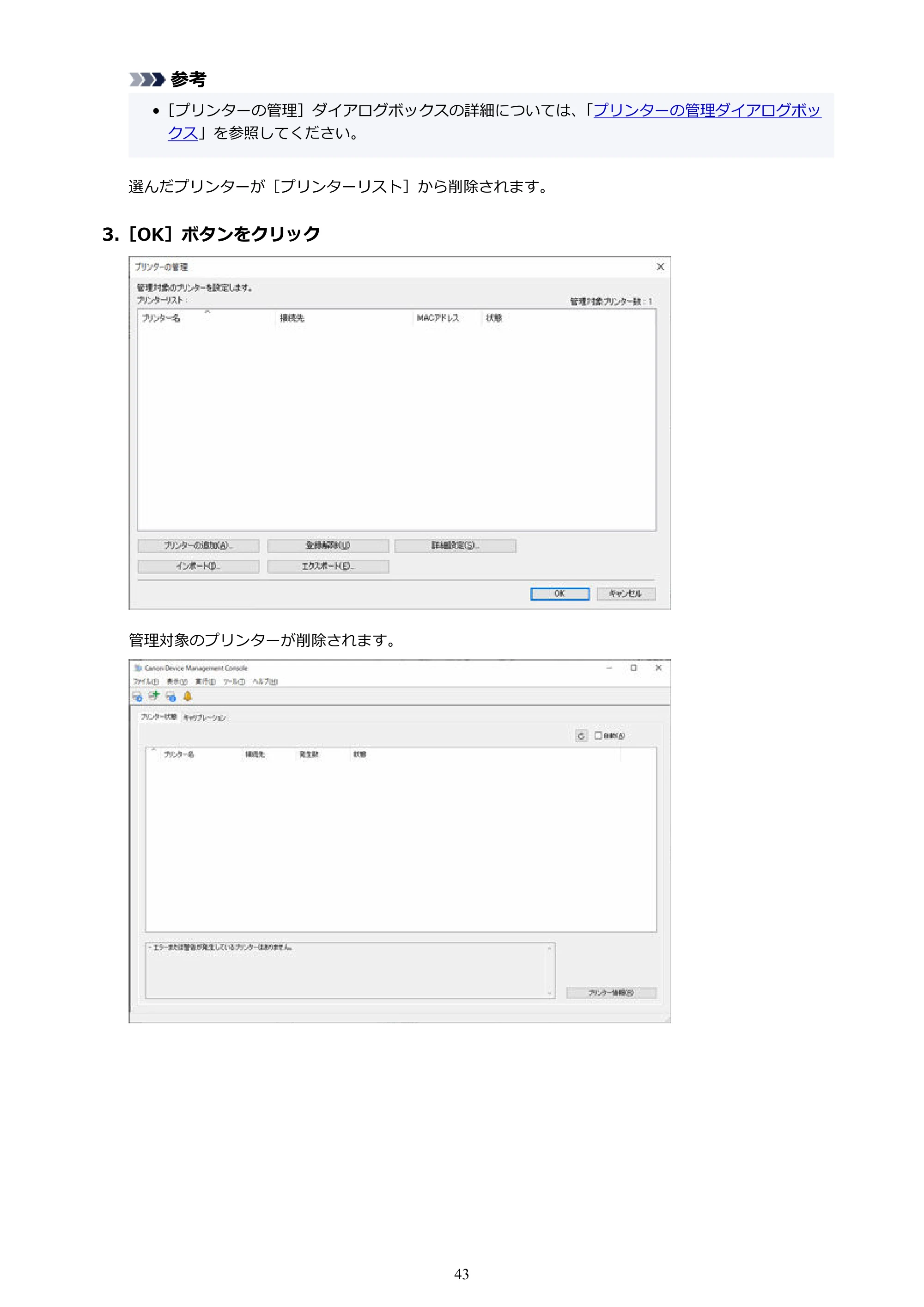924x1307 pixels.
Task: Click the プリンターの追加(A)... button
Action: (x=198, y=546)
